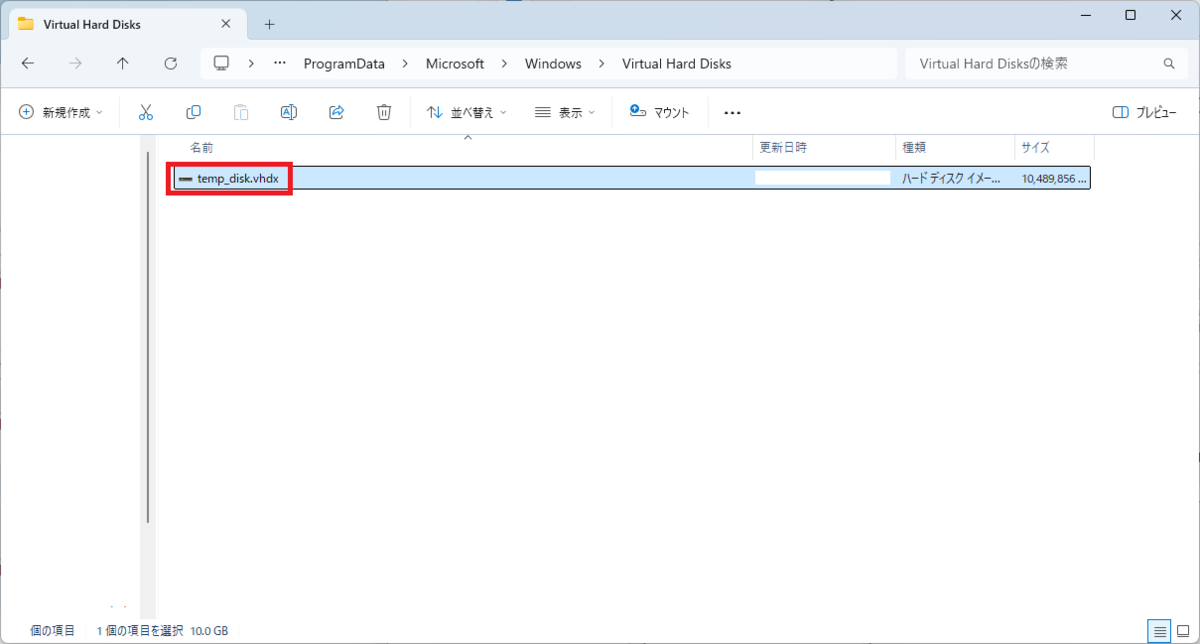Image resolution: width=1200 pixels, height=644 pixels.
Task: Click the Rename icon in toolbar
Action: (x=288, y=112)
